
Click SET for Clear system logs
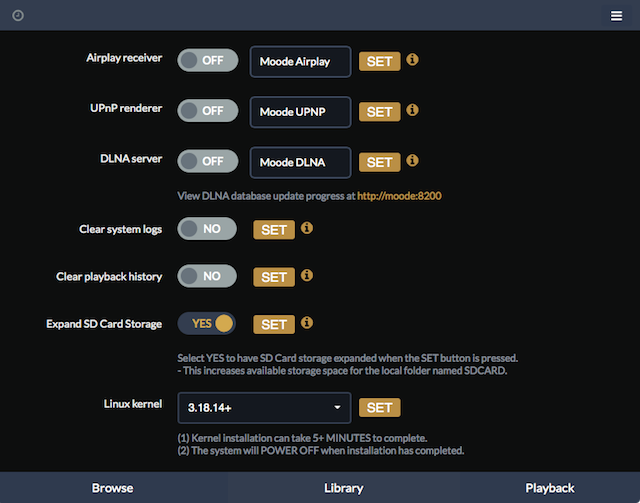tap(274, 230)
